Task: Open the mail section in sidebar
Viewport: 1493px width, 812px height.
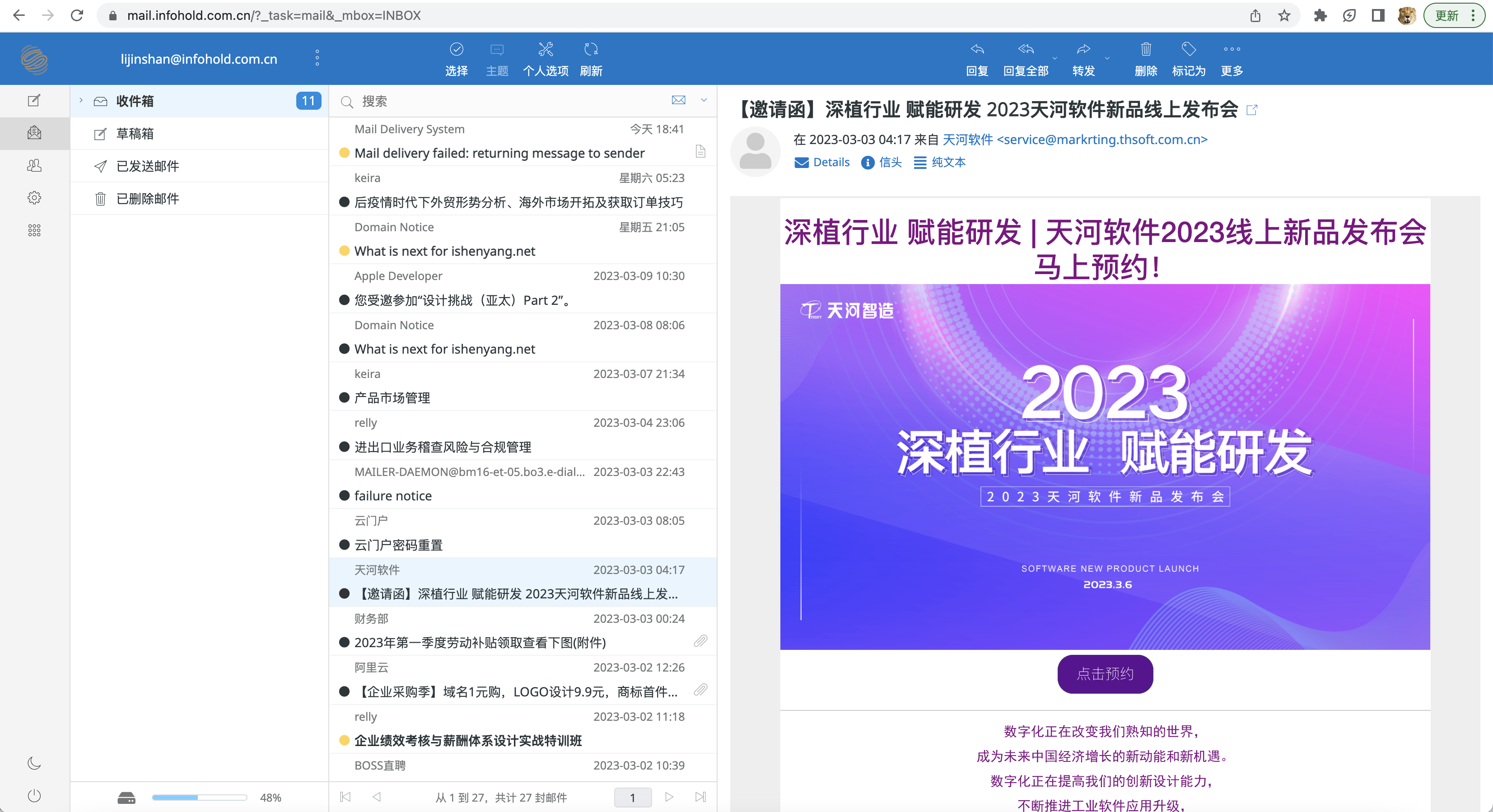Action: coord(34,133)
